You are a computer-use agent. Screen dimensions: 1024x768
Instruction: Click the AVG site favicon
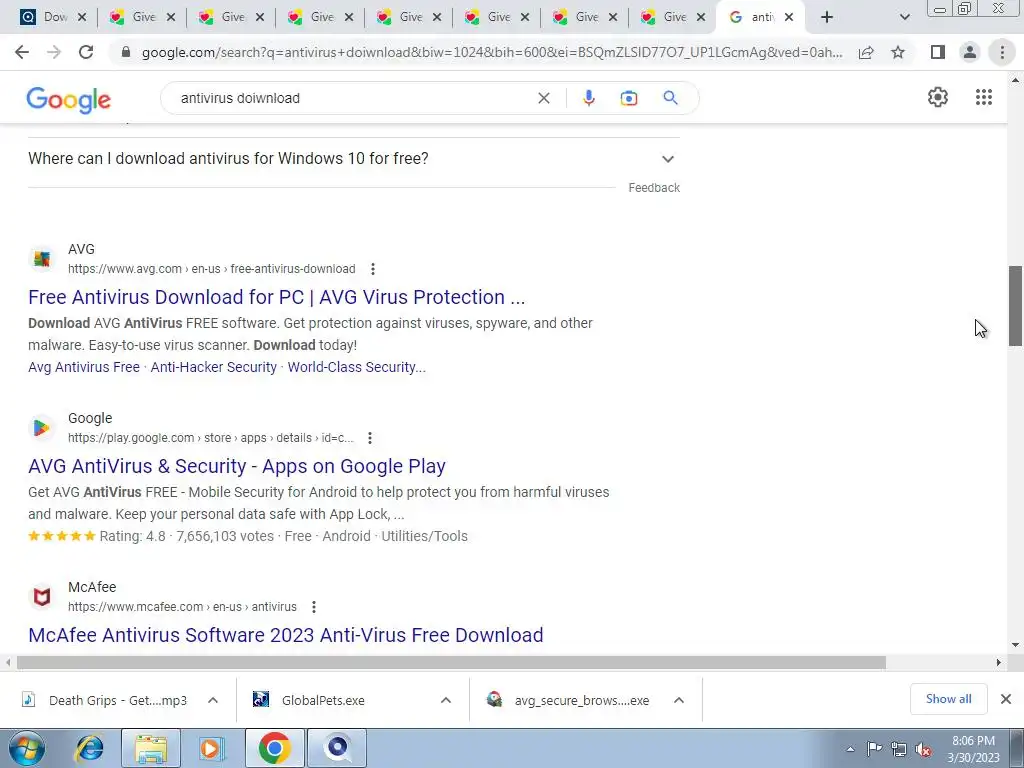[42, 259]
